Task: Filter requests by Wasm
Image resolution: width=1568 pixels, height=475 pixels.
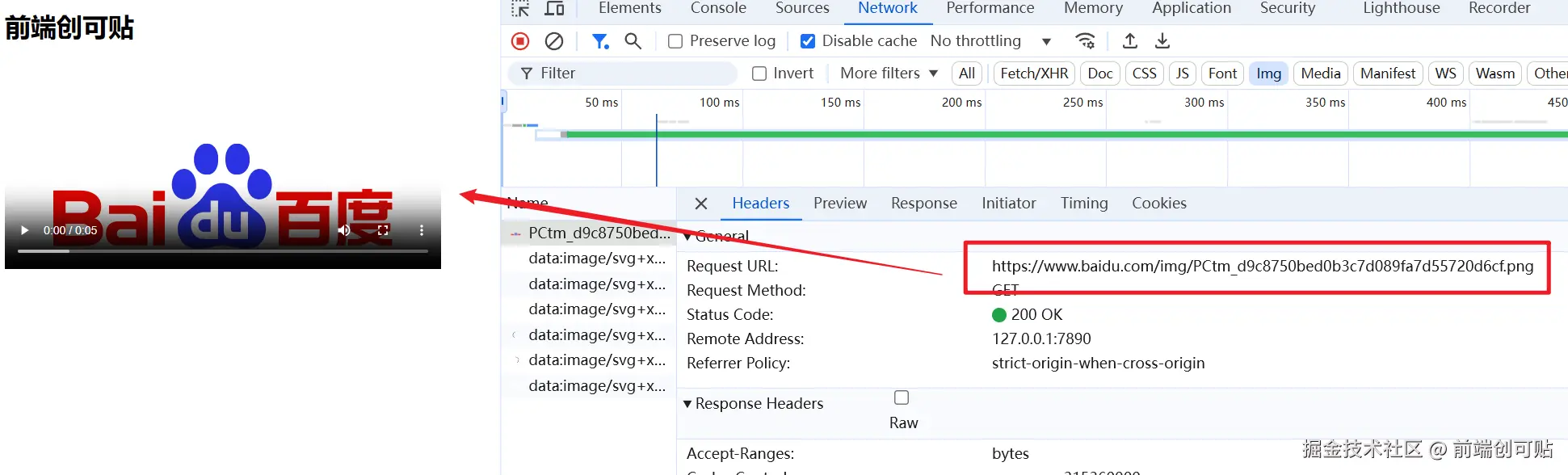Action: 1495,74
